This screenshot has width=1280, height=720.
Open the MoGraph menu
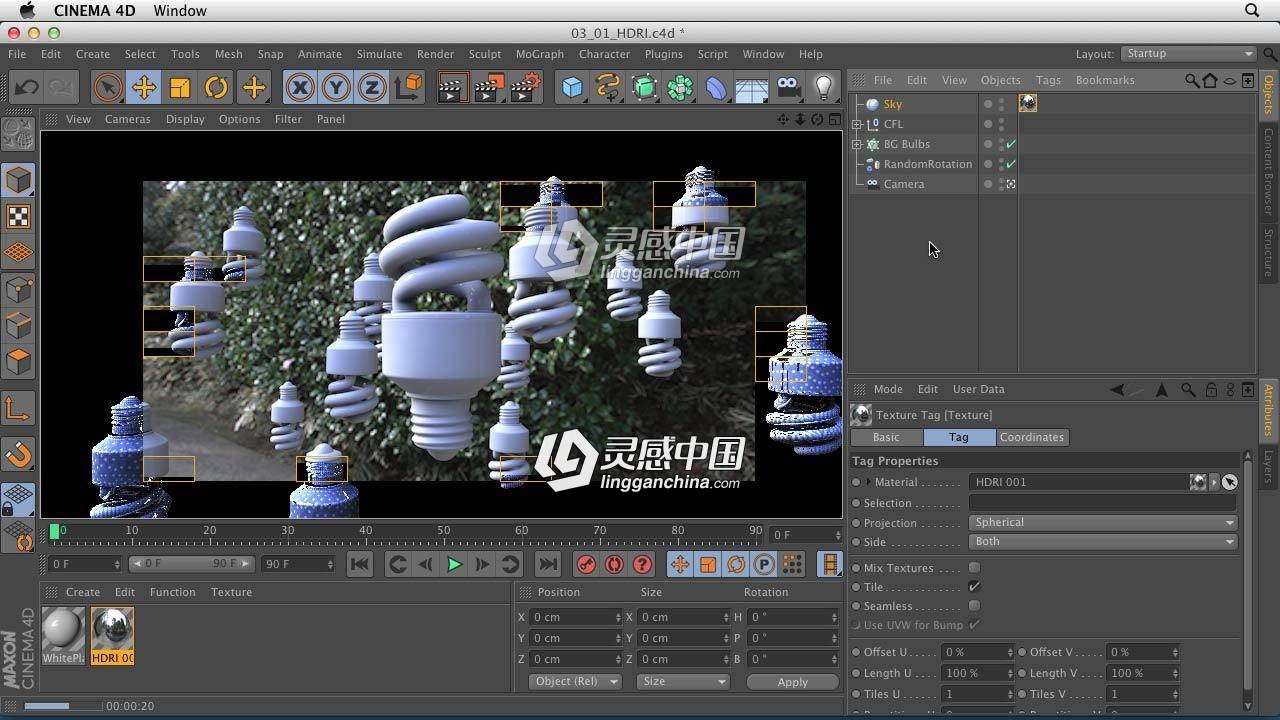pyautogui.click(x=539, y=54)
